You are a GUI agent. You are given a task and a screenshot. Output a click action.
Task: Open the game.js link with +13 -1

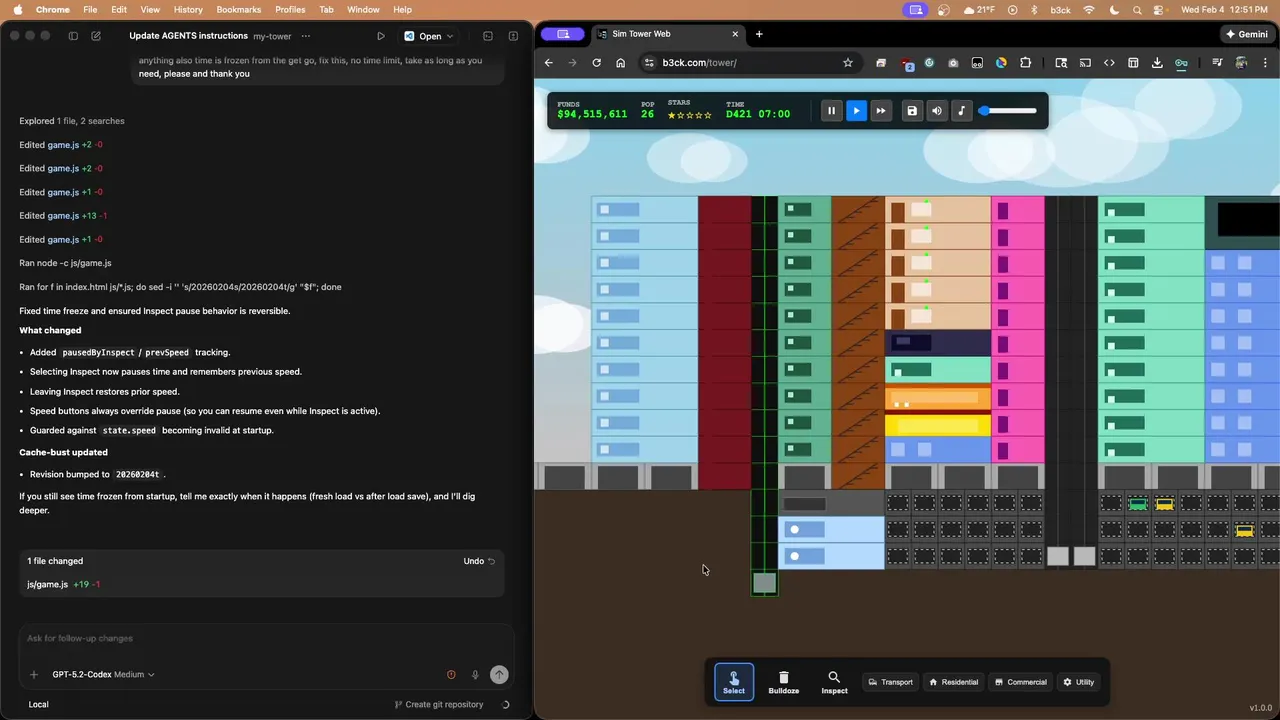pyautogui.click(x=63, y=216)
